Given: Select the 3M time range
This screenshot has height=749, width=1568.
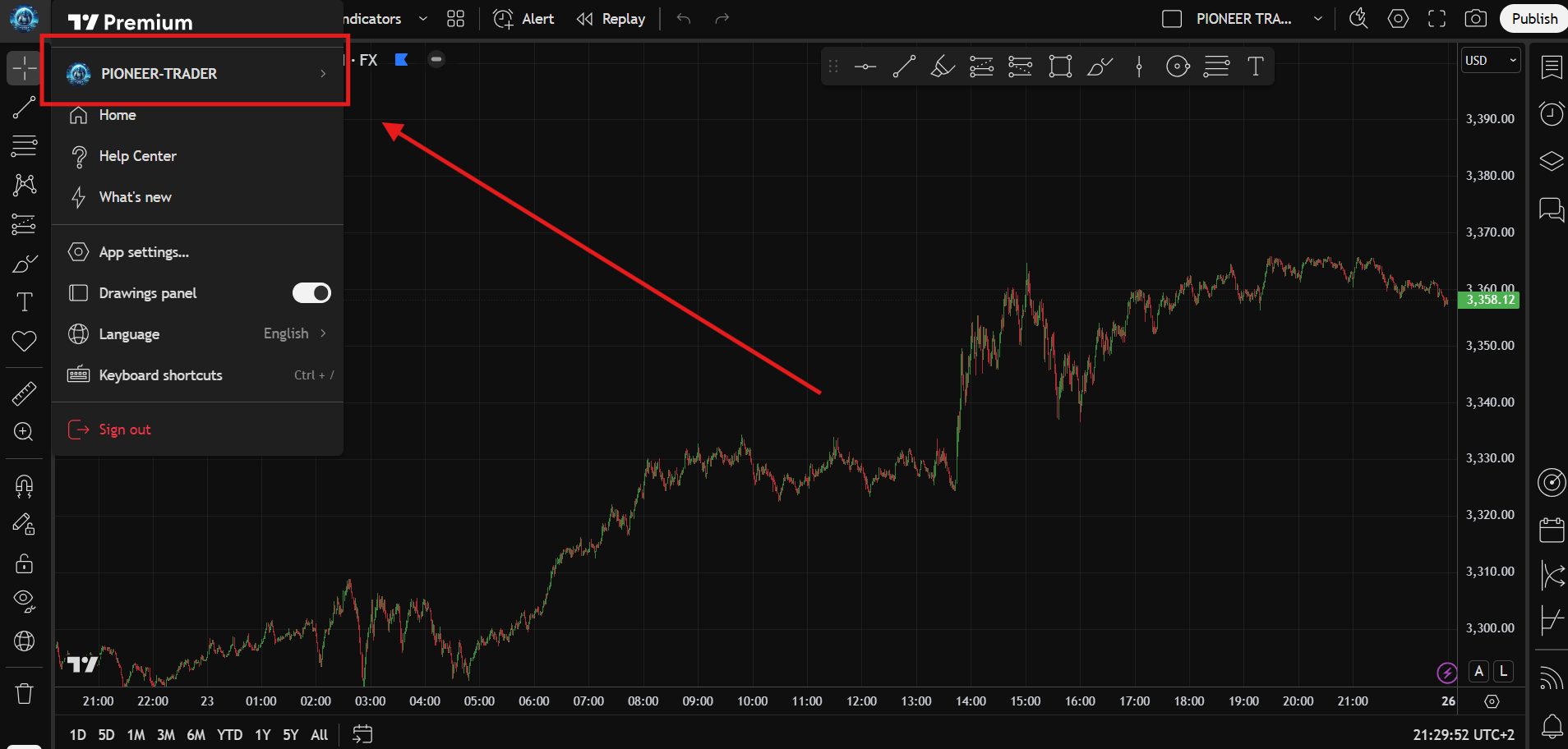Looking at the screenshot, I should 166,735.
